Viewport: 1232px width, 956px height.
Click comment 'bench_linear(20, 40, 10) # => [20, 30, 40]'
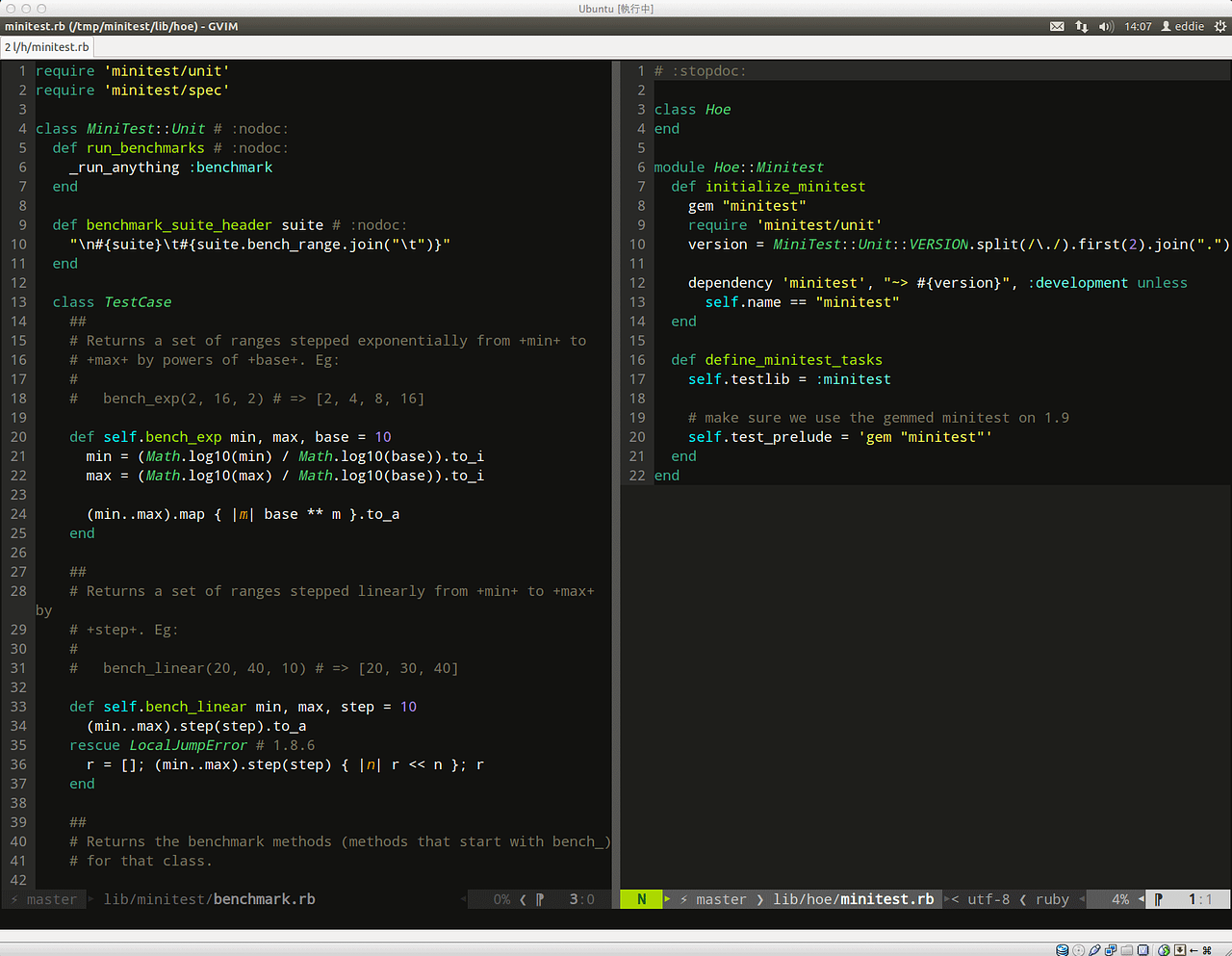(281, 668)
